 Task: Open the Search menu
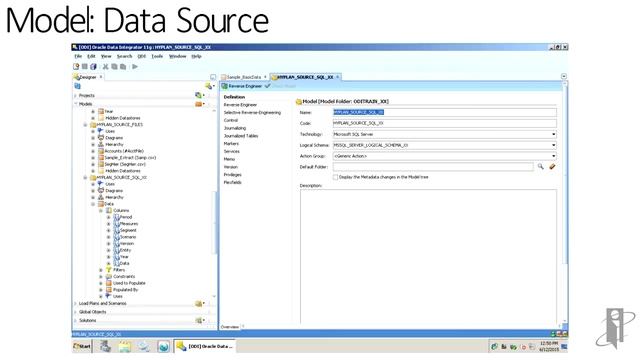pos(124,56)
